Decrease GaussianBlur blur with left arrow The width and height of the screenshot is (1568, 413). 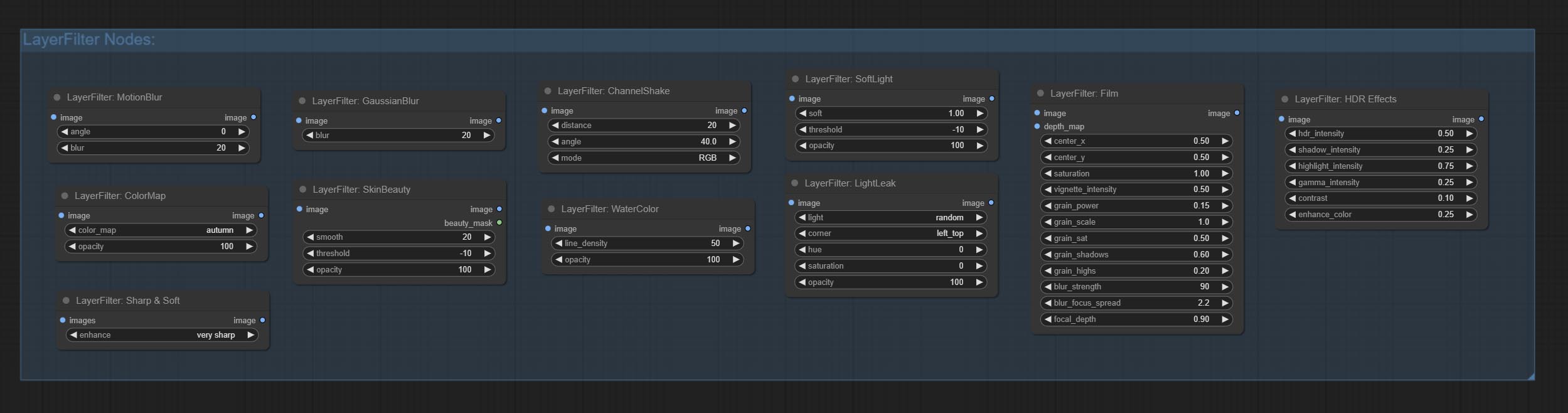coord(310,136)
